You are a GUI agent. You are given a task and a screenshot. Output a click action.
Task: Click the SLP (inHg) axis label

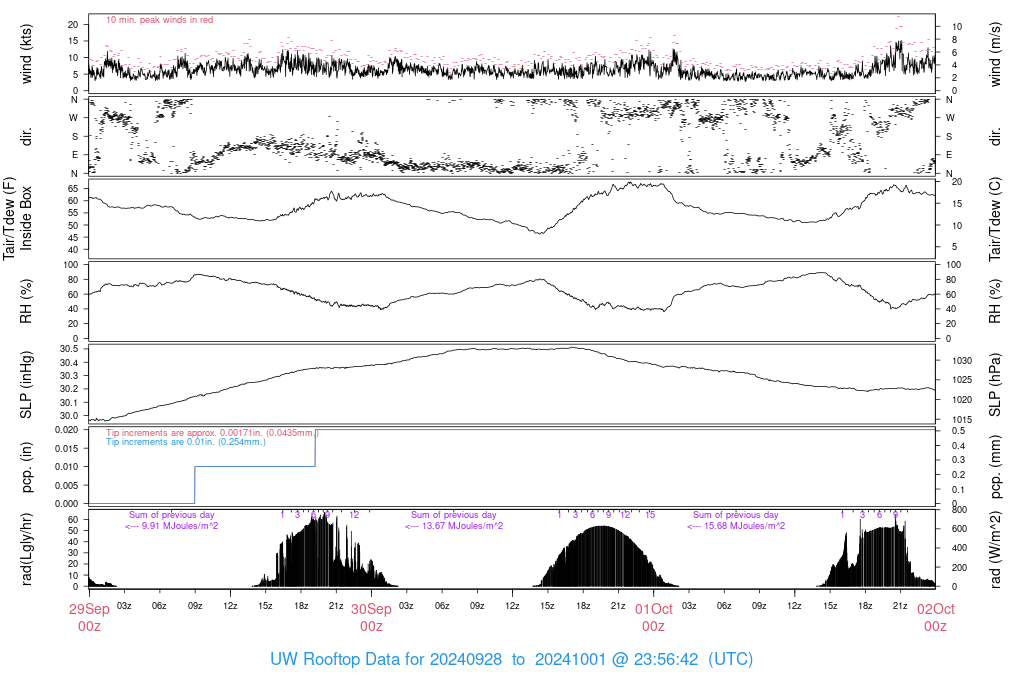26,385
